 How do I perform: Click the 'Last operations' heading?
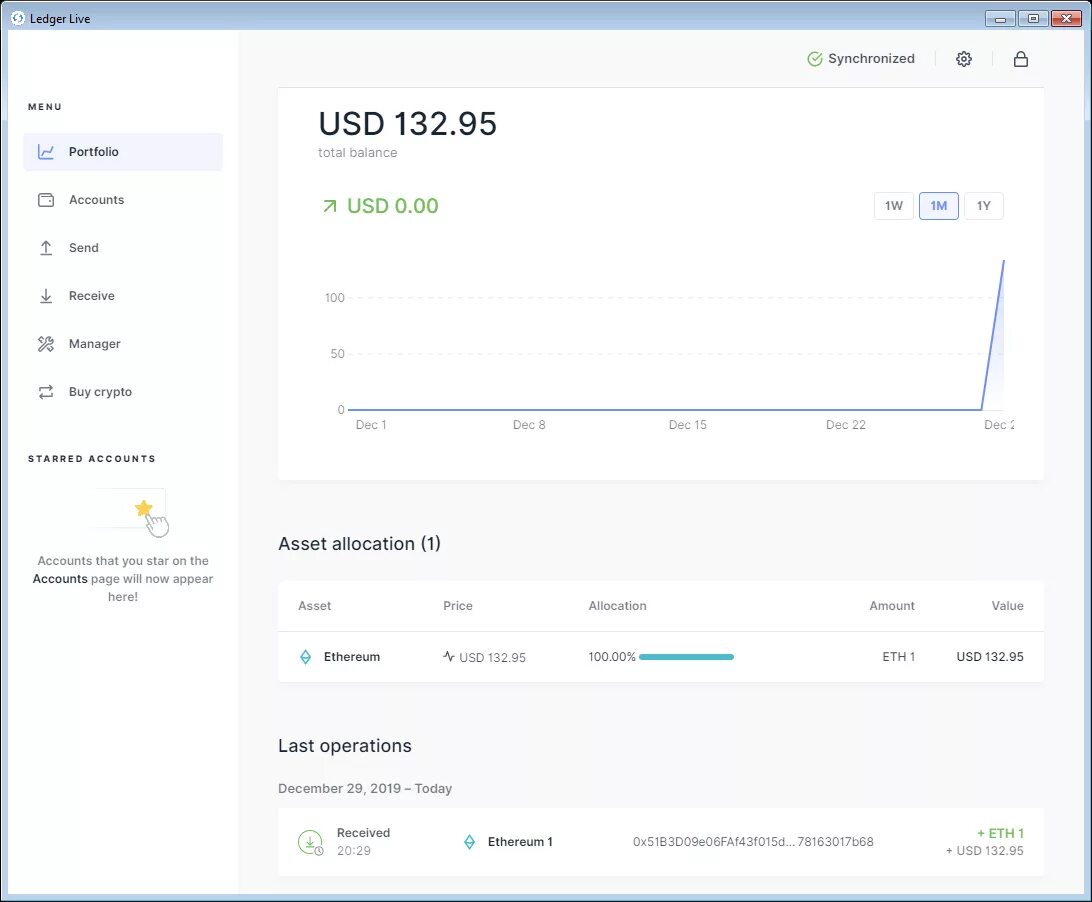(x=345, y=746)
